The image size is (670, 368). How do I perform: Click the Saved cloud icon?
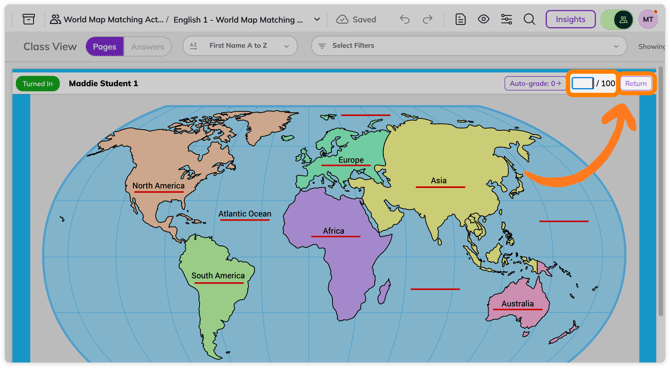(x=342, y=20)
